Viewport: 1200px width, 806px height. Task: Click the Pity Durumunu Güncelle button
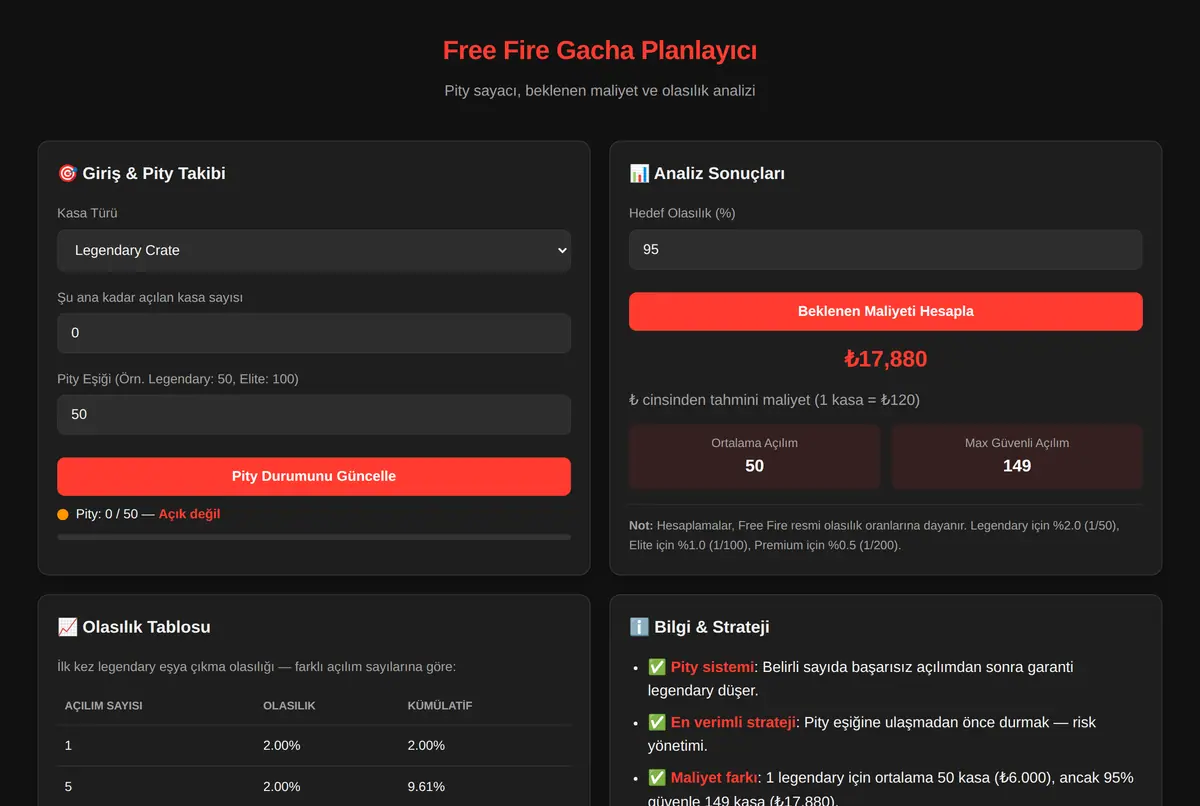pyautogui.click(x=314, y=476)
